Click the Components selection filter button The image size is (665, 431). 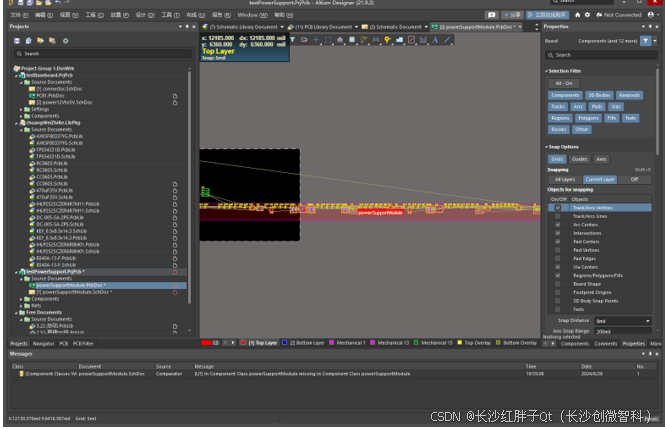566,95
